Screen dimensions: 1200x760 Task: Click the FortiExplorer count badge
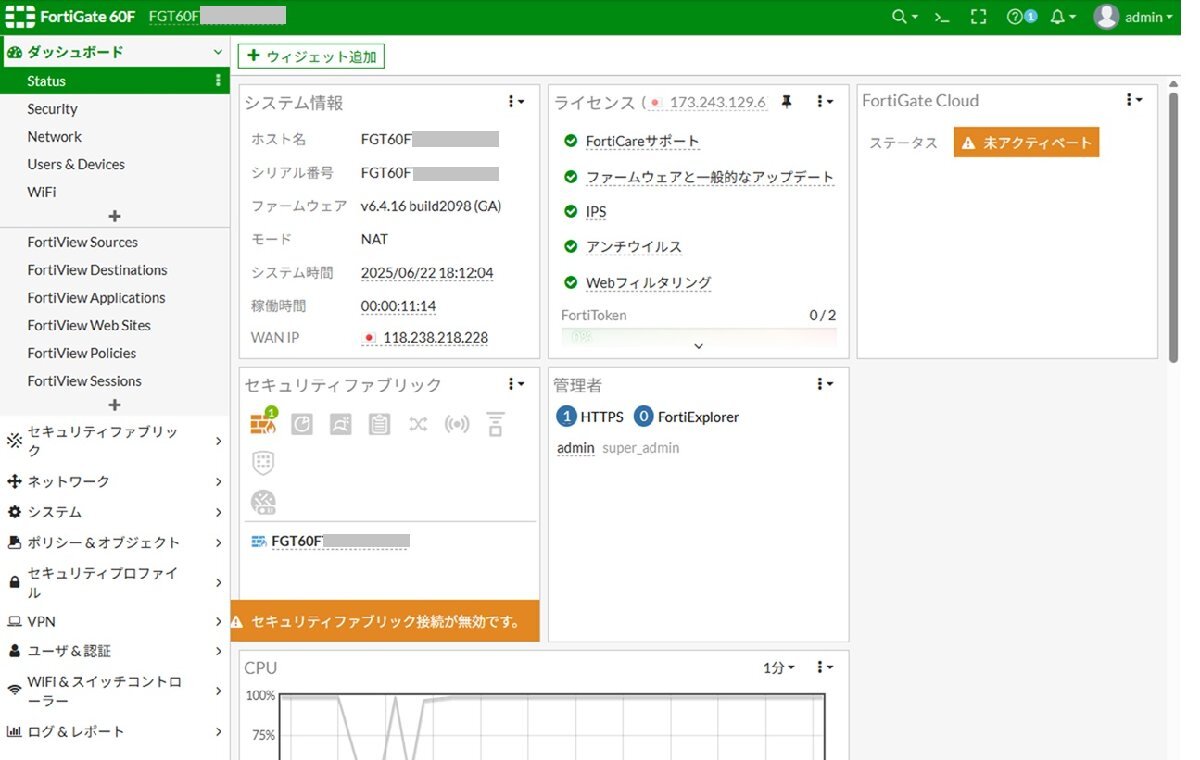(x=644, y=417)
